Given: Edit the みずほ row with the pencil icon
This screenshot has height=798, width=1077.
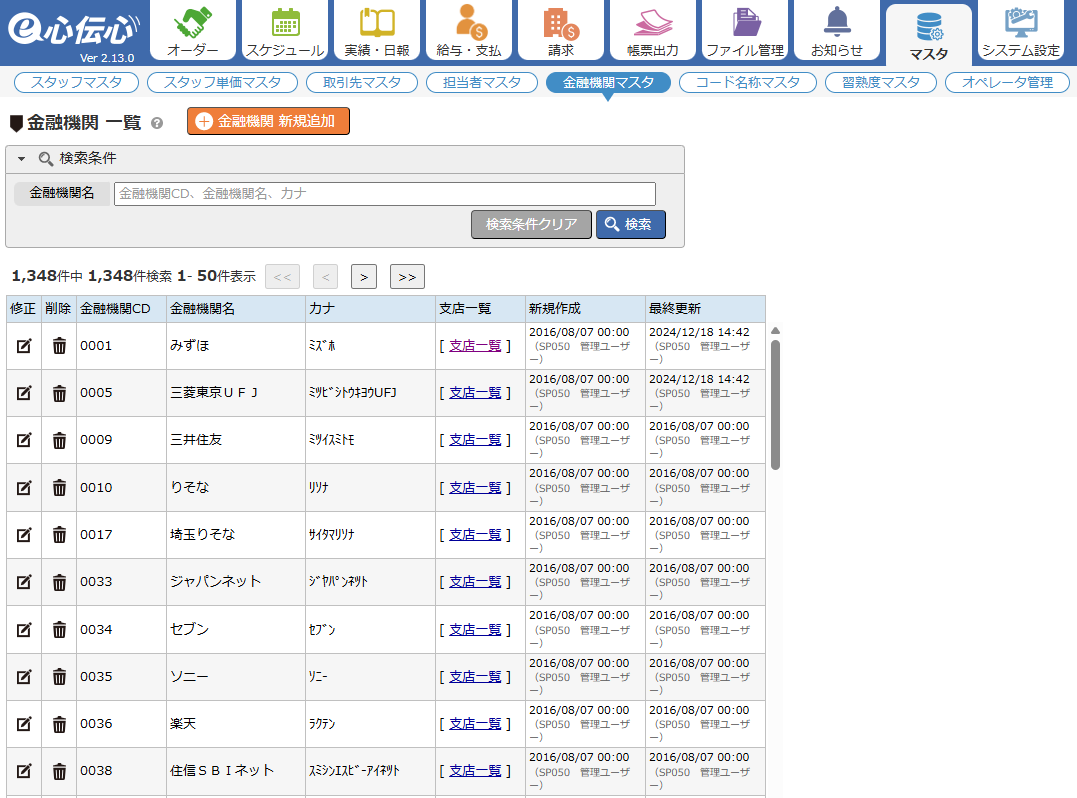Looking at the screenshot, I should point(24,345).
